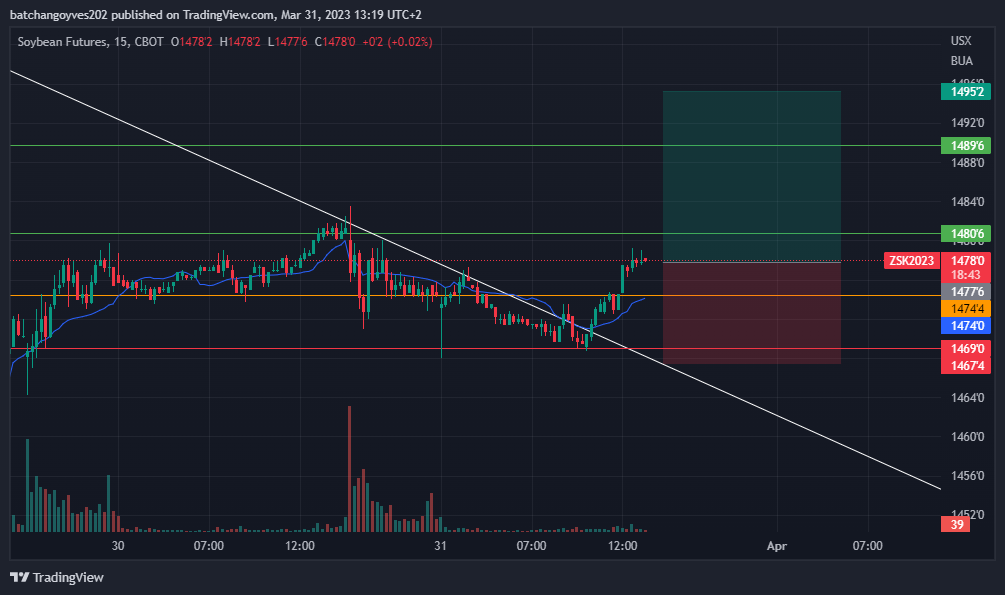Click the tallest red volume bar
The image size is (1005, 595).
click(x=349, y=469)
